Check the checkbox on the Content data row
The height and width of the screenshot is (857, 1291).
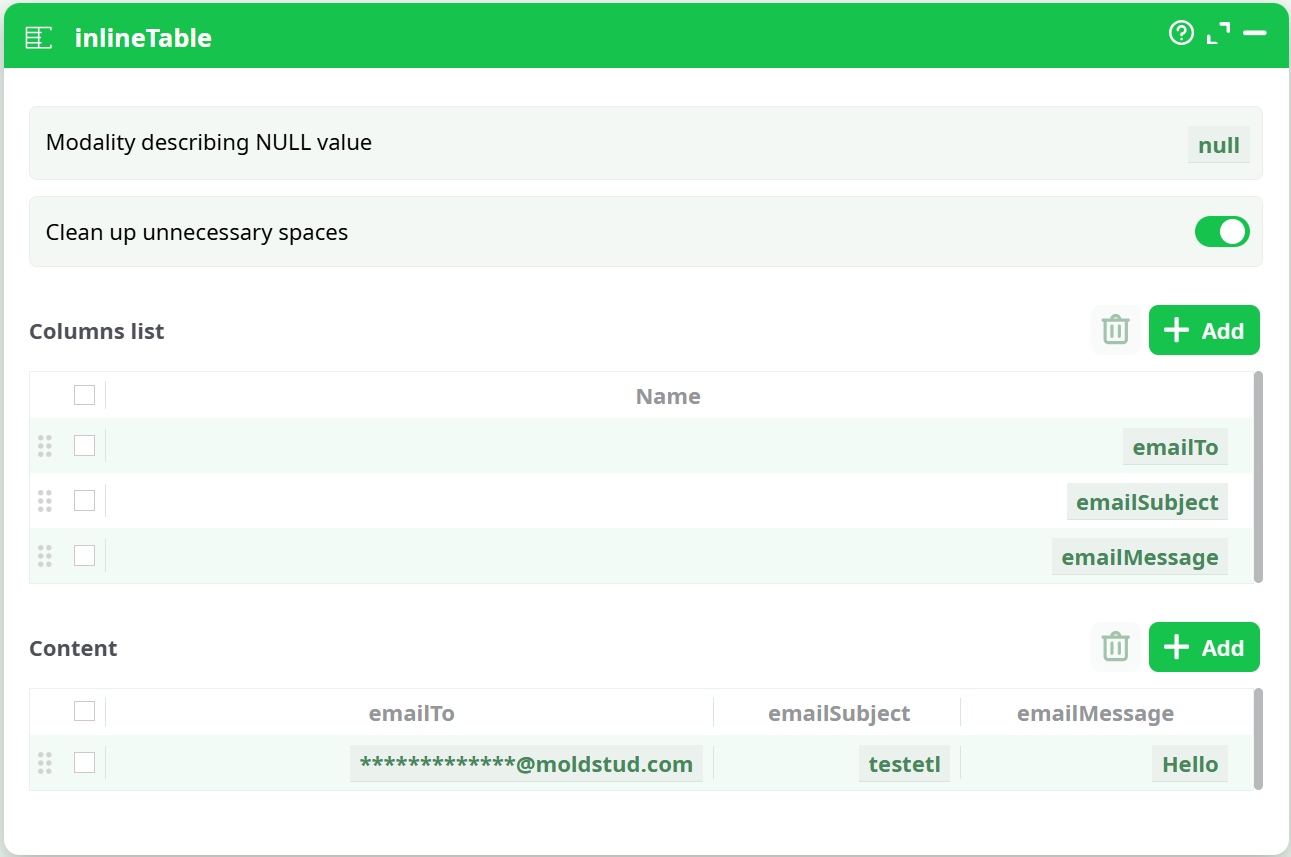pyautogui.click(x=84, y=762)
